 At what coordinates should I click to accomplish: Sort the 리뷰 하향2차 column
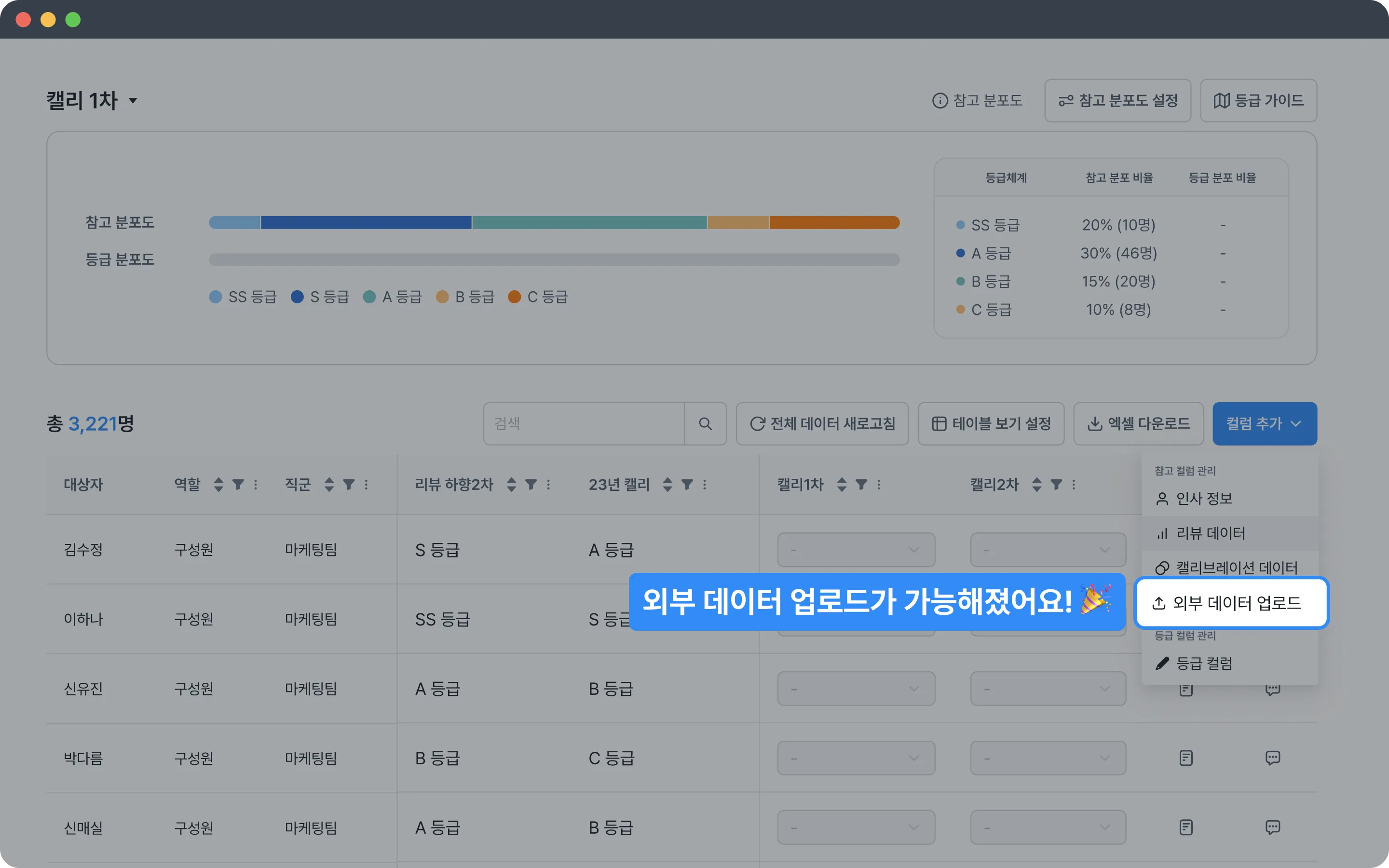point(511,485)
